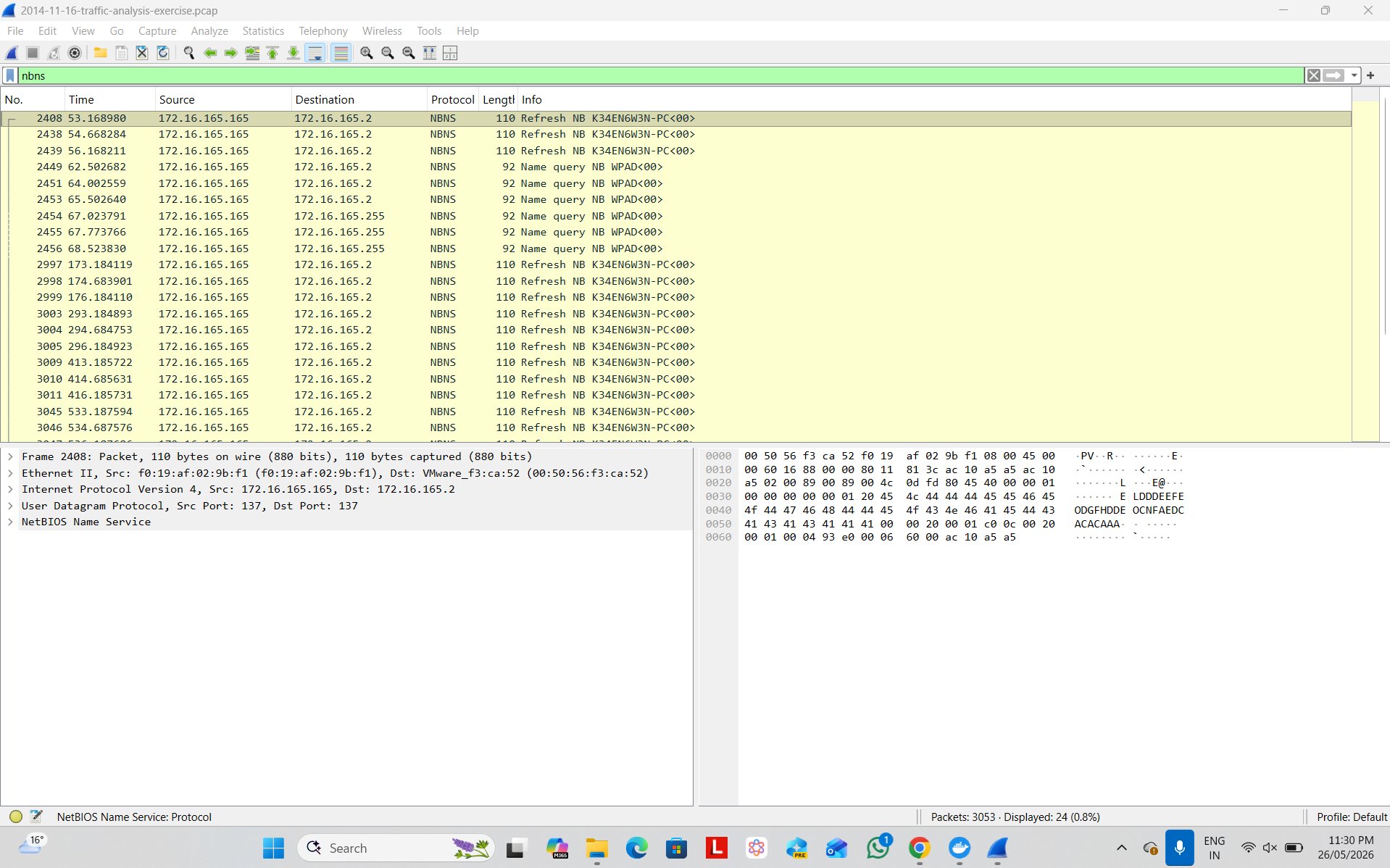Select packet 2997 Refresh row

[x=676, y=264]
